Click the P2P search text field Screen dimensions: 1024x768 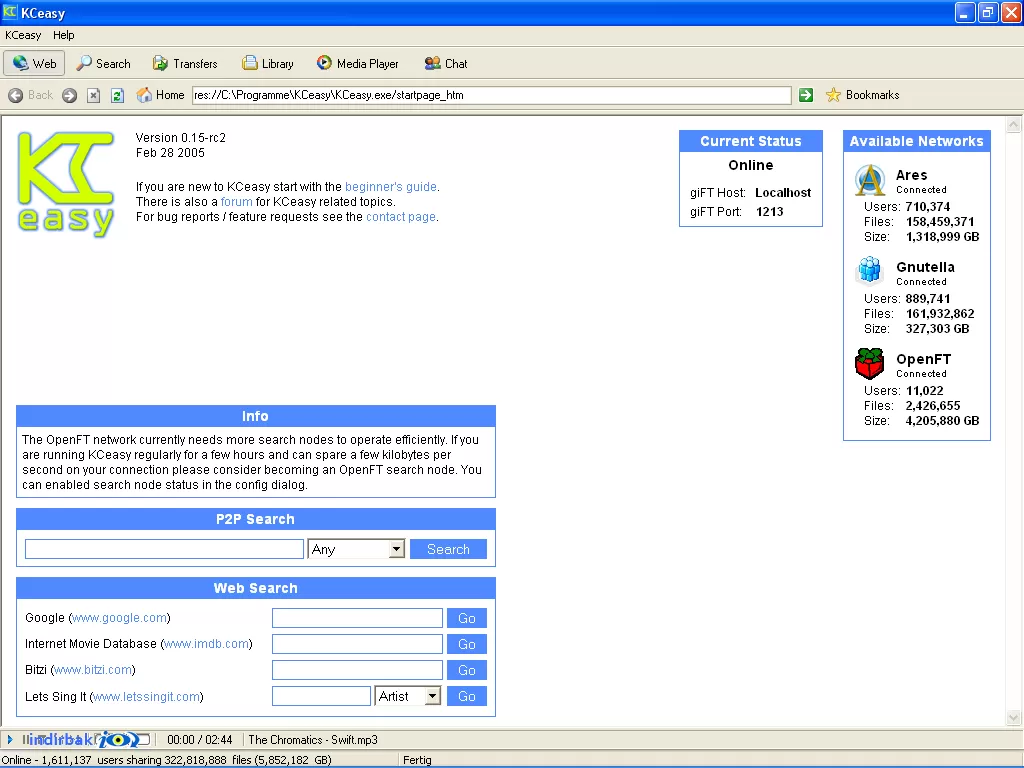coord(164,549)
